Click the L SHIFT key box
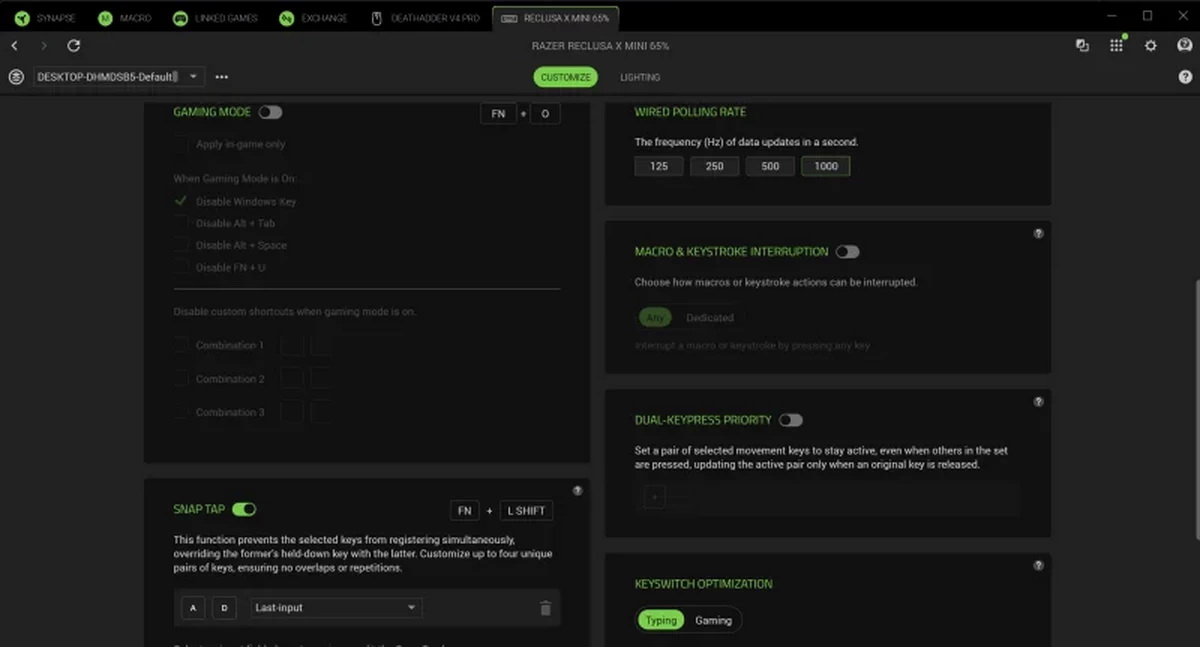1200x647 pixels. pyautogui.click(x=526, y=510)
